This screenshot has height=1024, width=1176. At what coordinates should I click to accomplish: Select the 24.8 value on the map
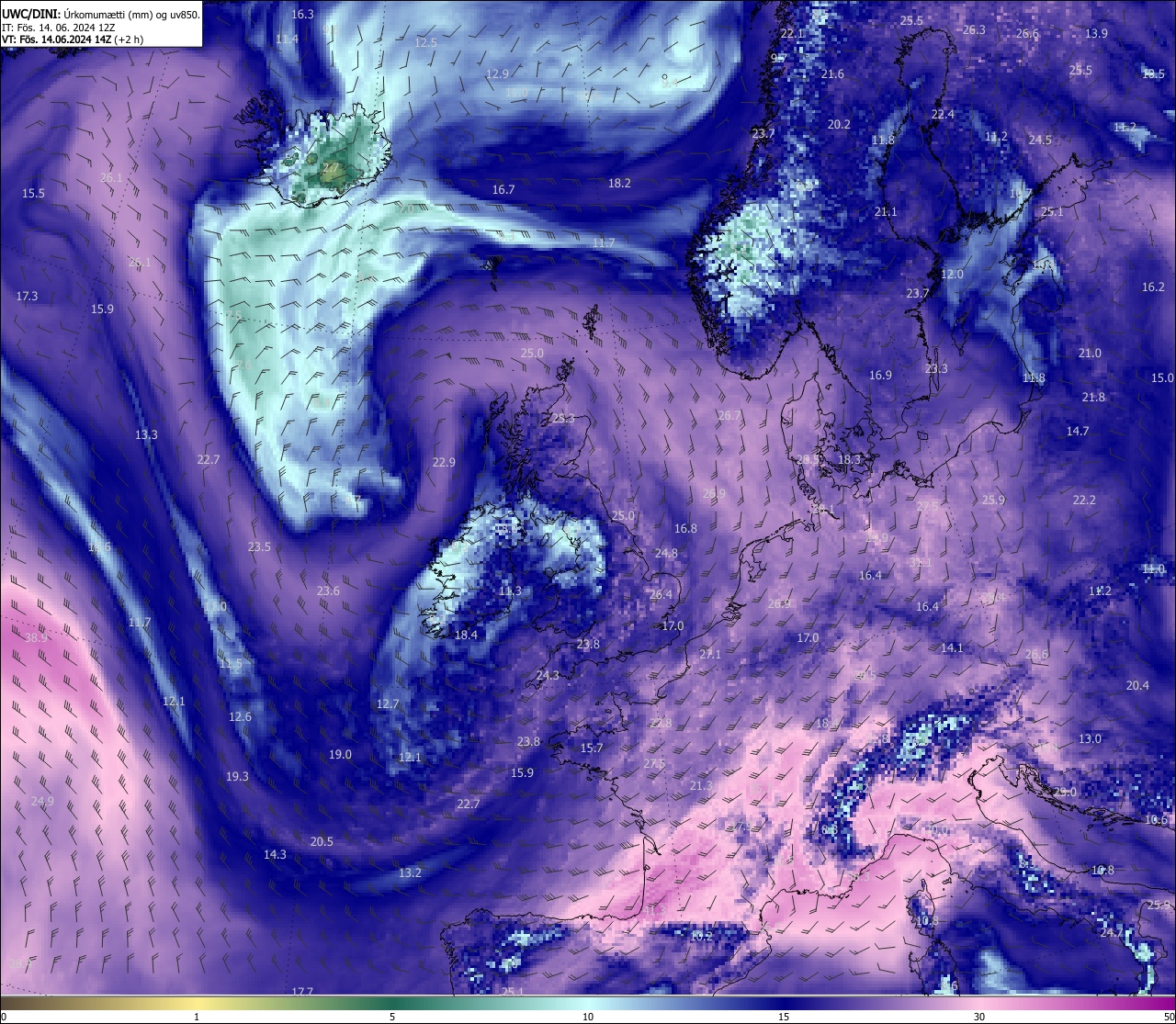(666, 554)
